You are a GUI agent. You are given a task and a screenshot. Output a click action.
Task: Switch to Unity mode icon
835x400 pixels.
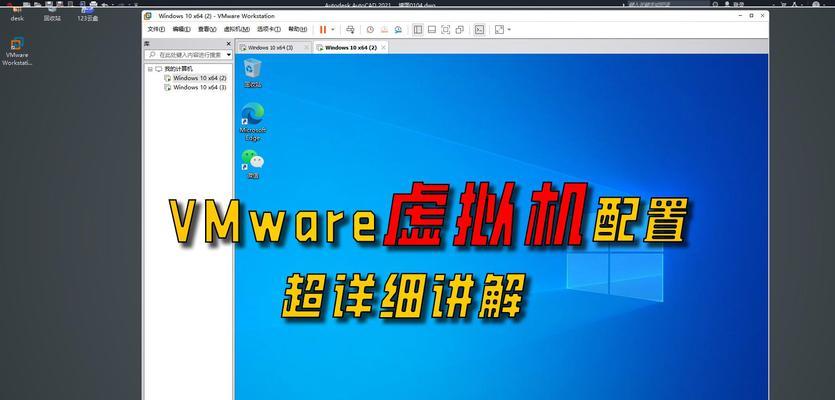click(x=460, y=30)
